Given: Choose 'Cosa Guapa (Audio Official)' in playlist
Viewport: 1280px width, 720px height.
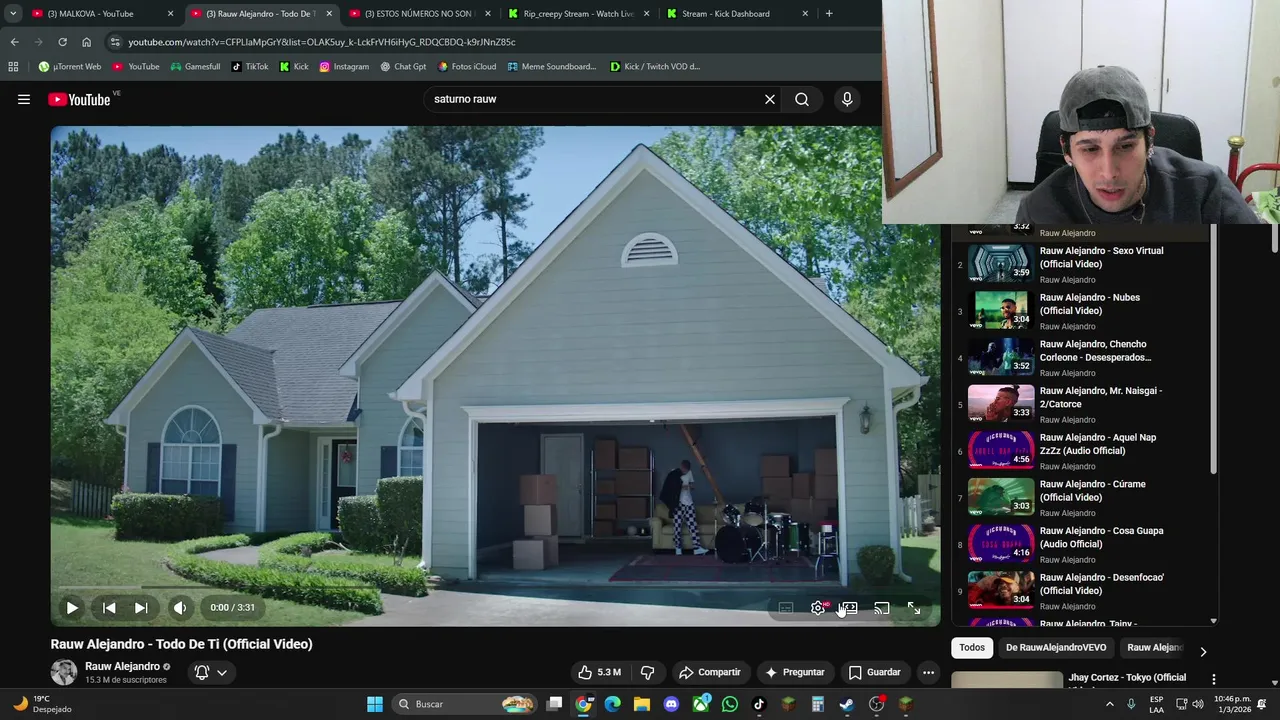Looking at the screenshot, I should point(1080,544).
